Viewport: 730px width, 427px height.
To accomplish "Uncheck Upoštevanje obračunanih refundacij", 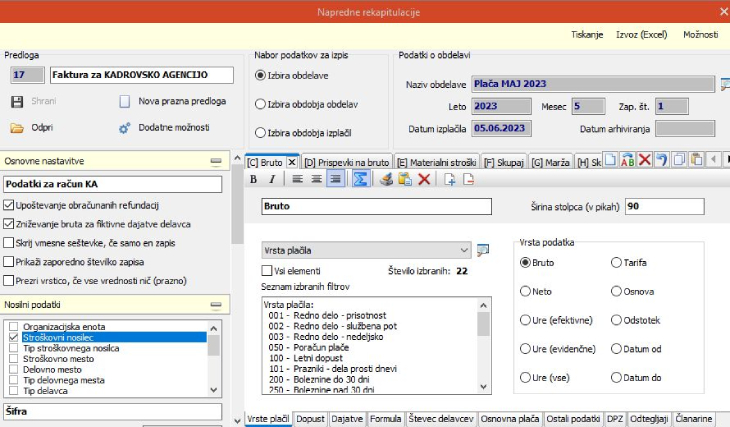I will coord(10,205).
